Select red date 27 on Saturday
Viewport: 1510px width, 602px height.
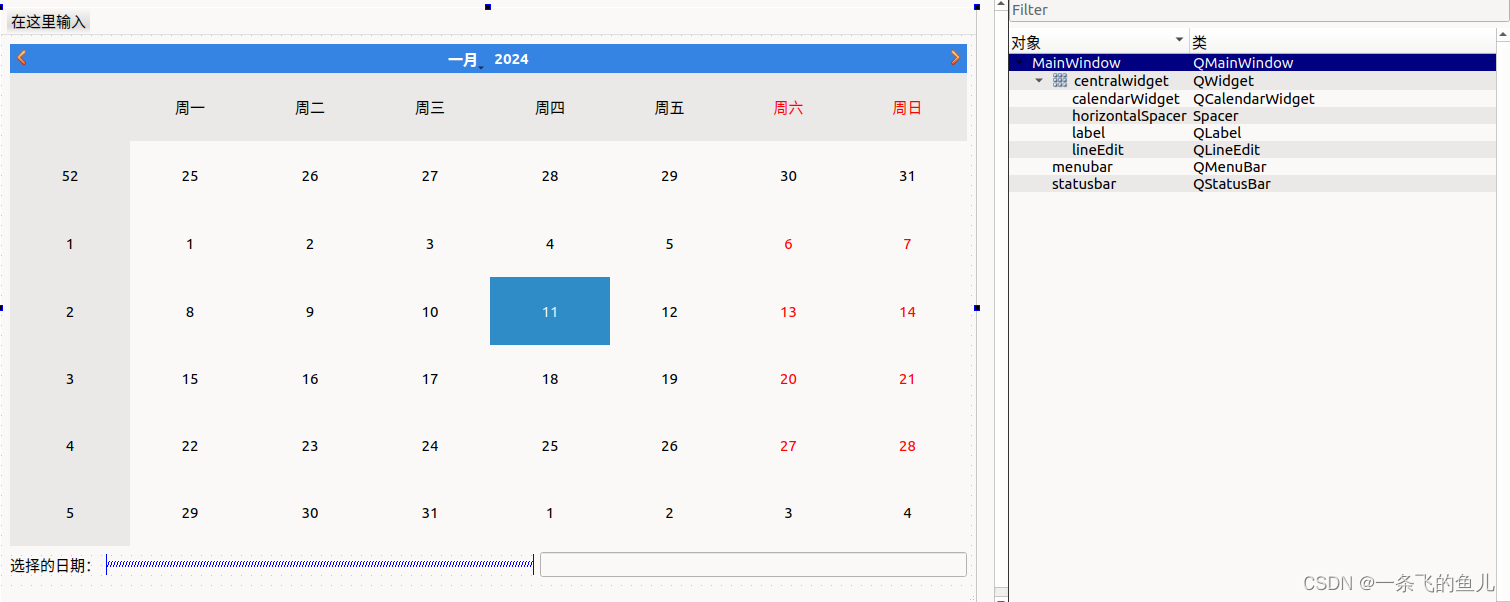tap(788, 446)
